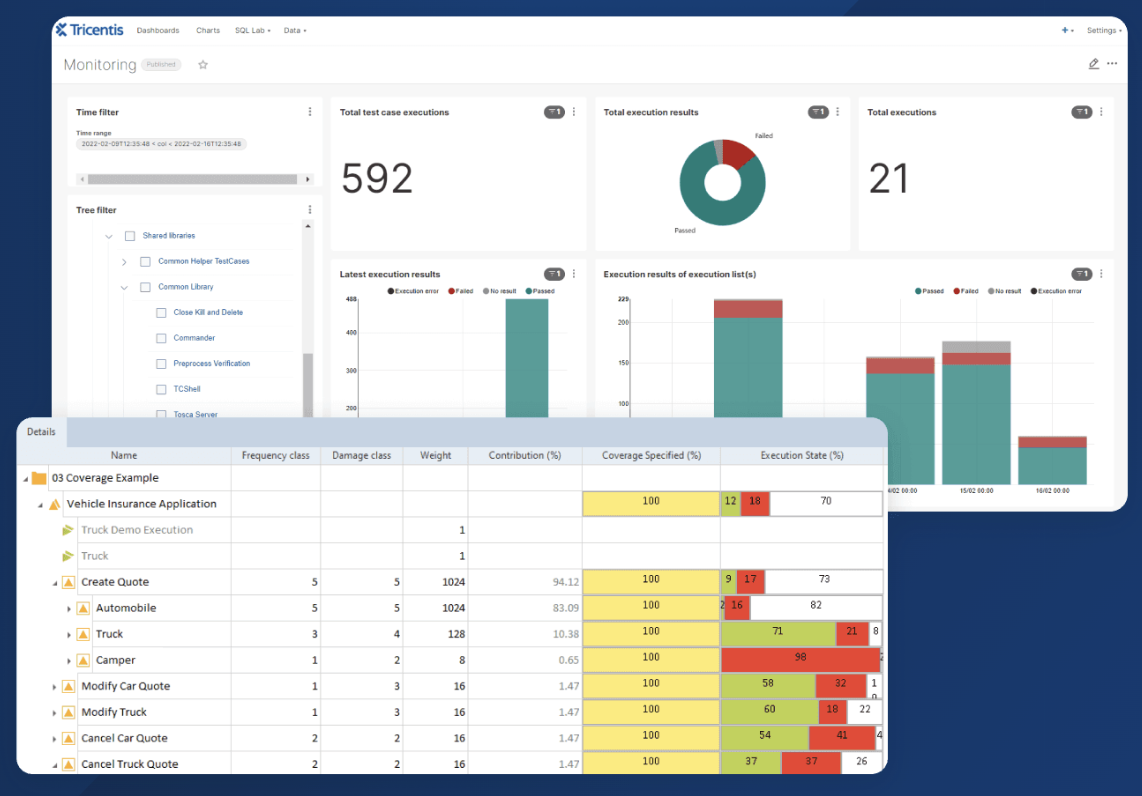Click the Tricentis logo
This screenshot has height=796, width=1142.
point(90,30)
